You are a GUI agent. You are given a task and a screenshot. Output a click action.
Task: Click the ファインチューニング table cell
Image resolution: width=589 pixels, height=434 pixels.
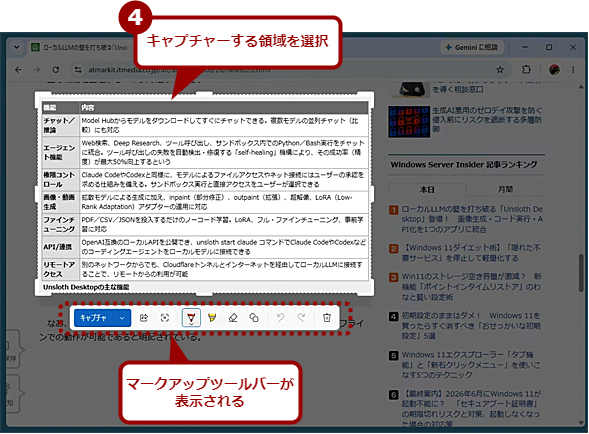(x=60, y=224)
